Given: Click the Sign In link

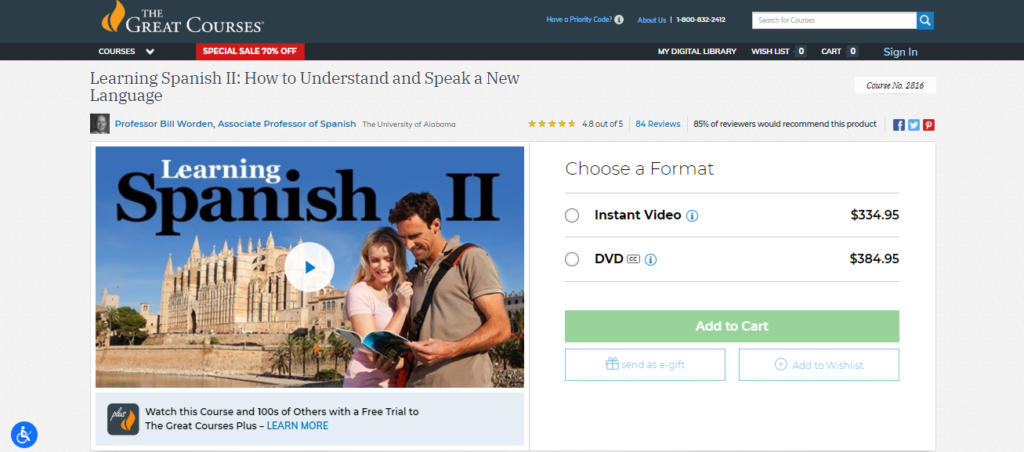Looking at the screenshot, I should pyautogui.click(x=901, y=52).
